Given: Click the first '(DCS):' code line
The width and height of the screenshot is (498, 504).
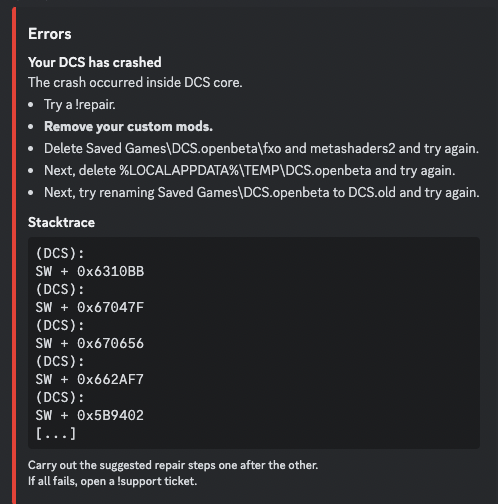Looking at the screenshot, I should coord(60,254).
